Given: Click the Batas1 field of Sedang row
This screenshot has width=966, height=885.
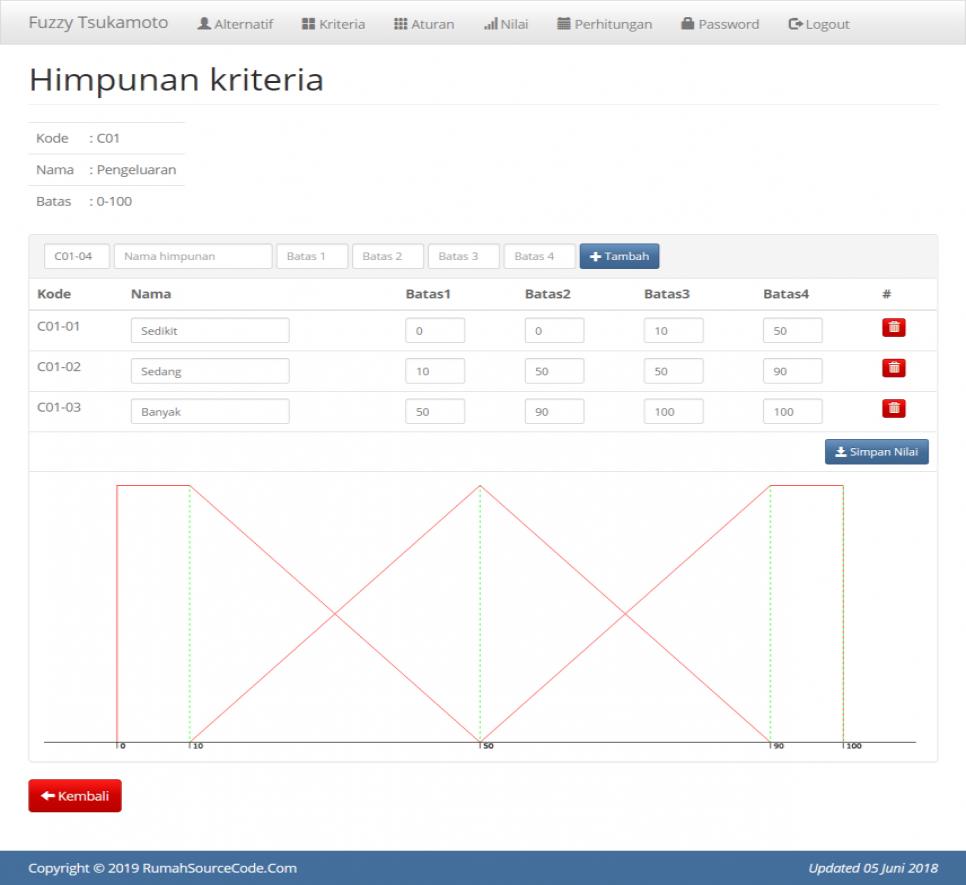Looking at the screenshot, I should point(435,369).
